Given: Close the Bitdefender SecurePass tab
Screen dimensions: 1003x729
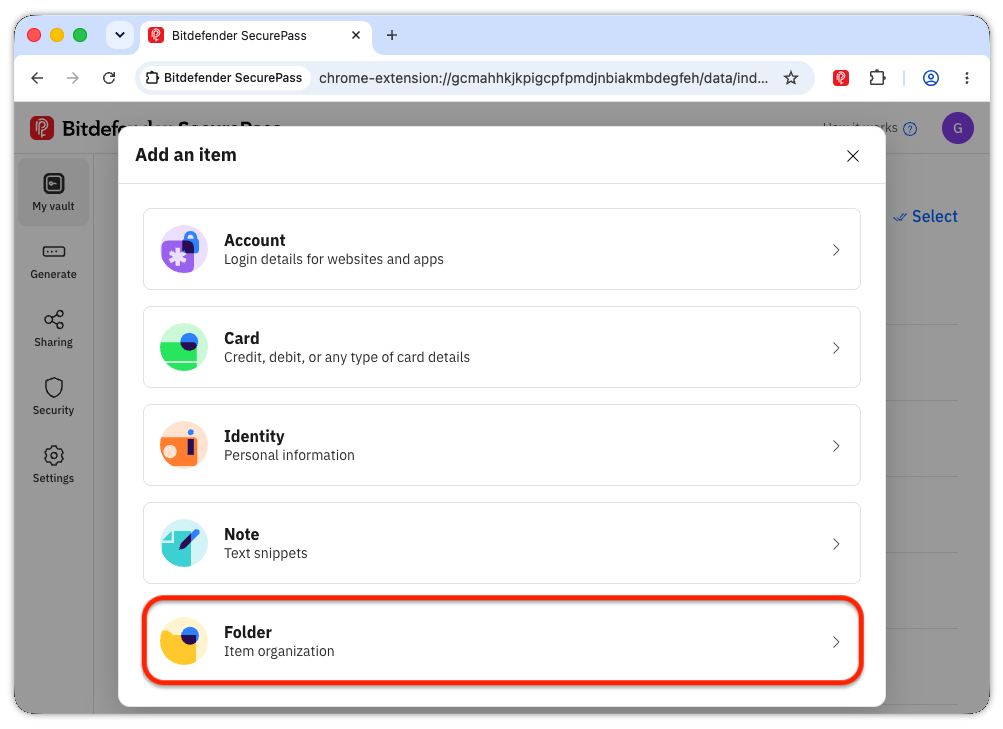Looking at the screenshot, I should (x=356, y=35).
